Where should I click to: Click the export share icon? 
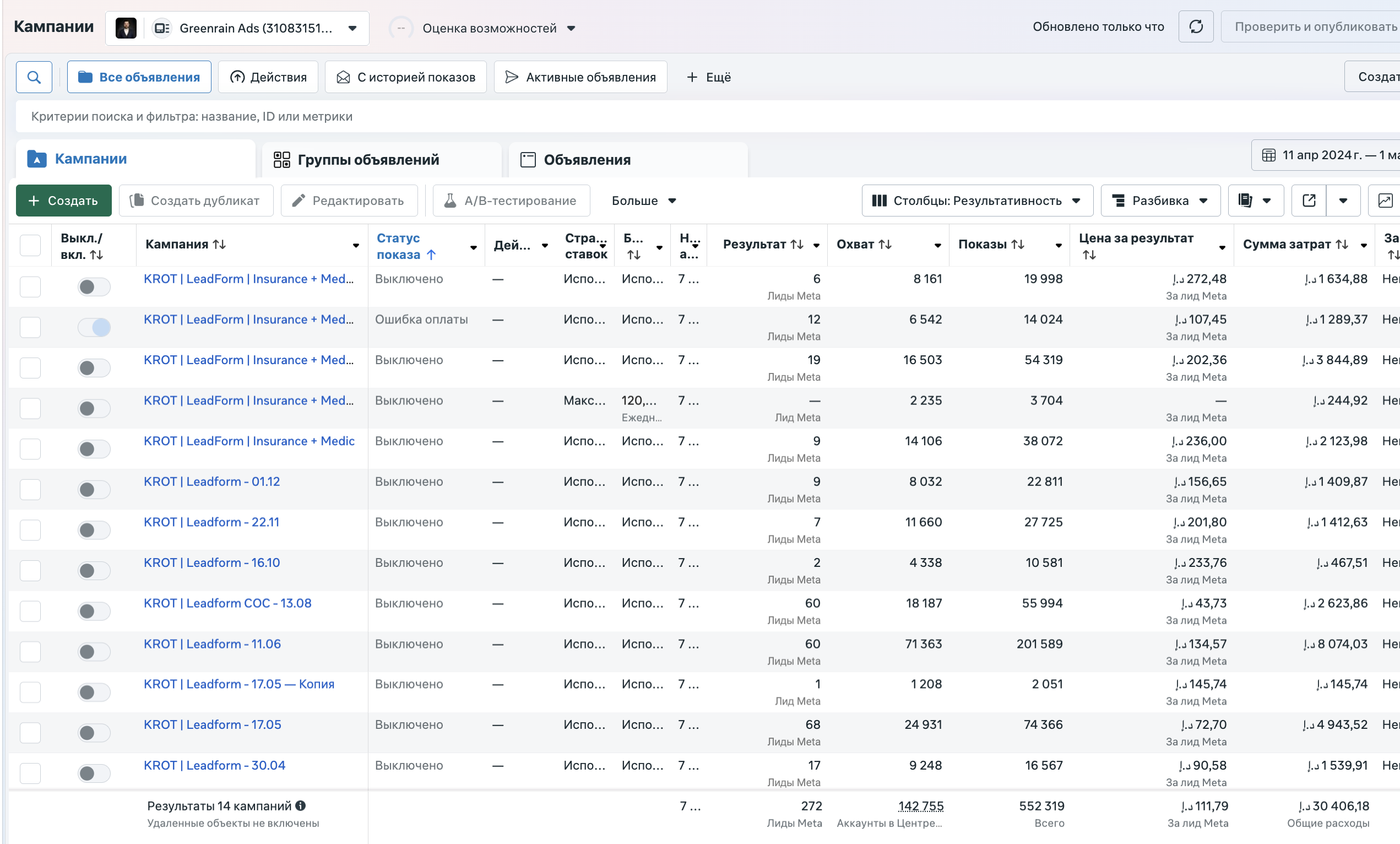(1309, 201)
